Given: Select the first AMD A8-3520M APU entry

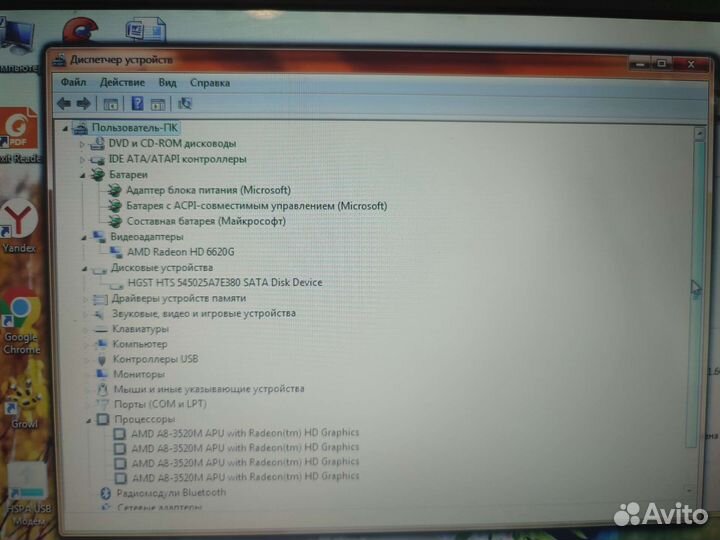Looking at the screenshot, I should 245,433.
